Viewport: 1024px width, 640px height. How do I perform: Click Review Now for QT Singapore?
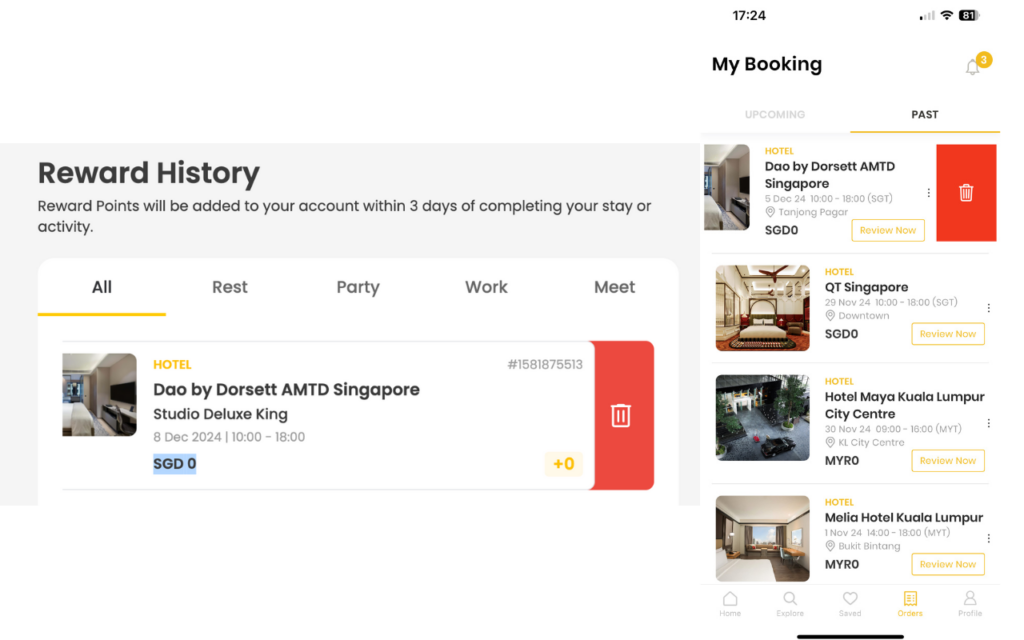(x=948, y=334)
